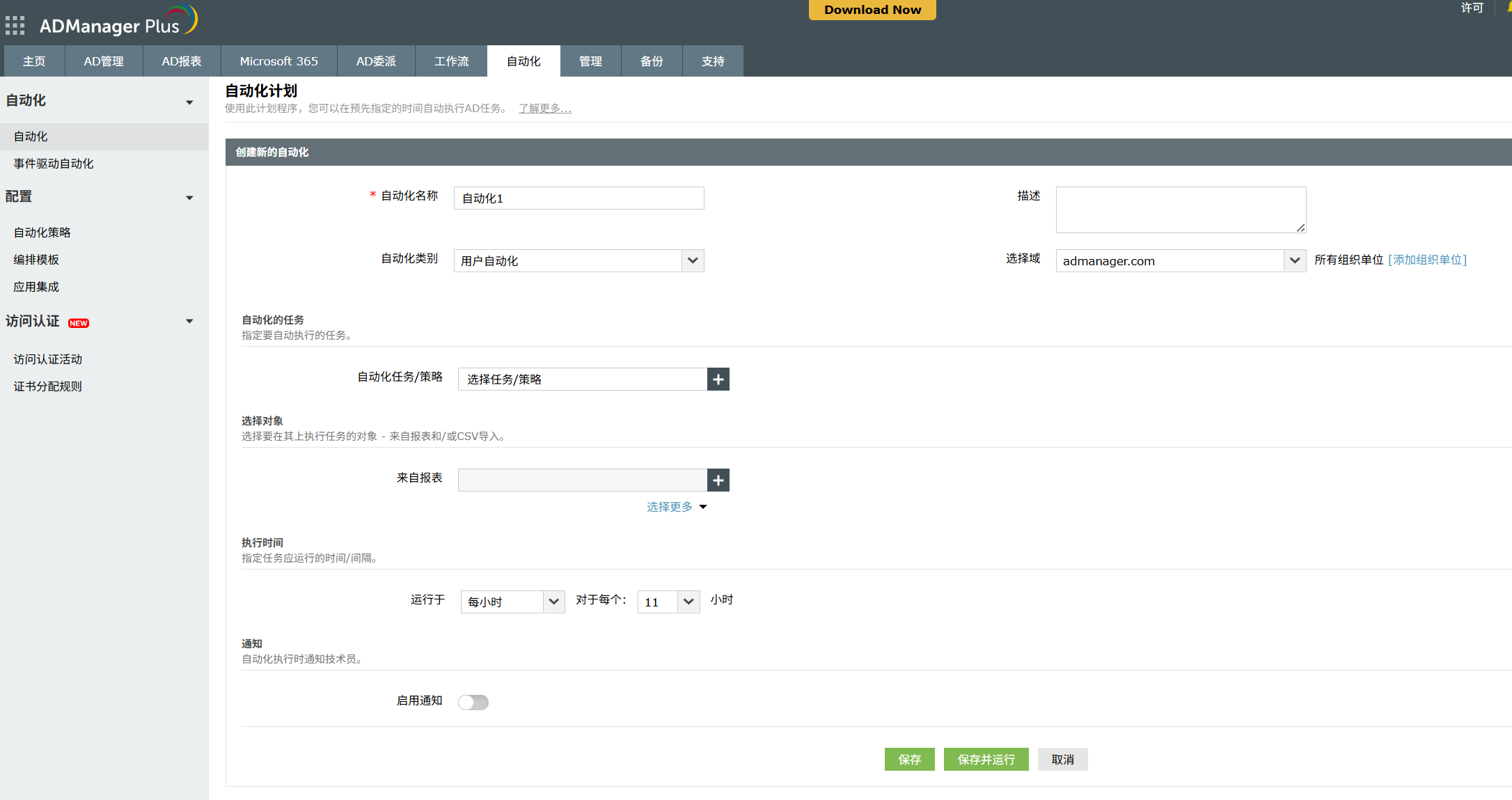Click the 描述 text area

click(x=1181, y=210)
